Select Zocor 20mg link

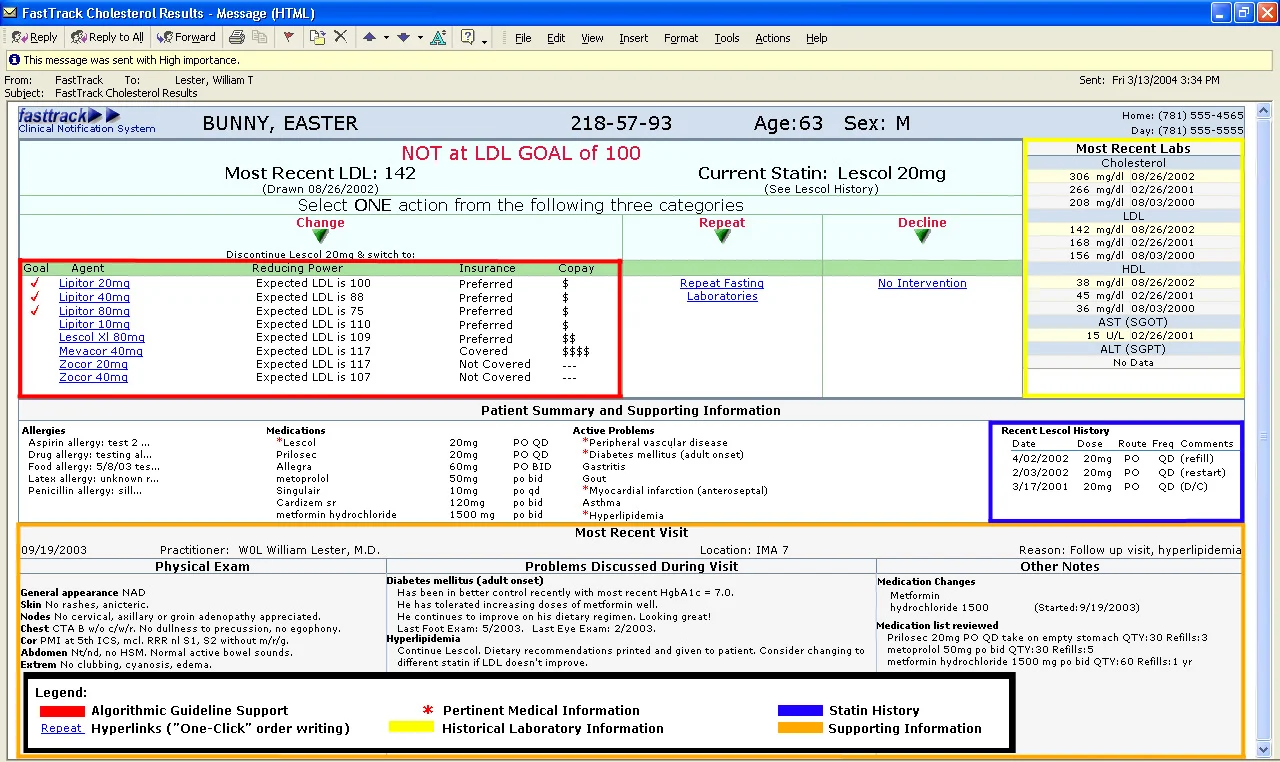93,365
